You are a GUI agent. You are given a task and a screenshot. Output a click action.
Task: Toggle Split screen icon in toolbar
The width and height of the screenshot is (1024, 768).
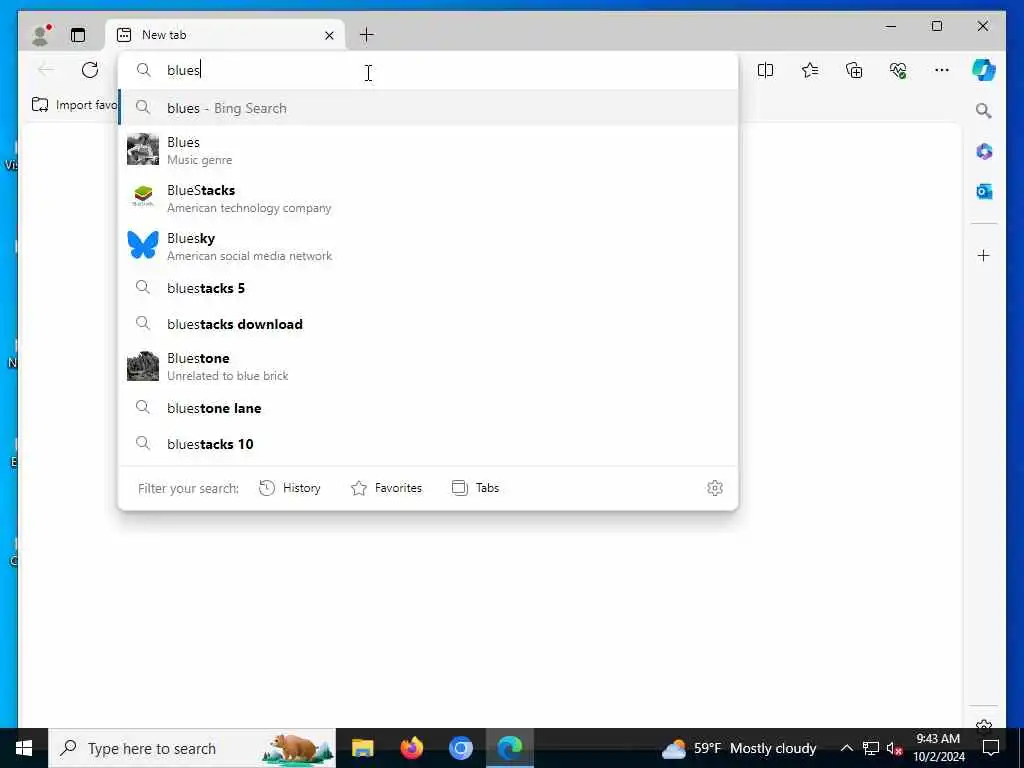(765, 70)
